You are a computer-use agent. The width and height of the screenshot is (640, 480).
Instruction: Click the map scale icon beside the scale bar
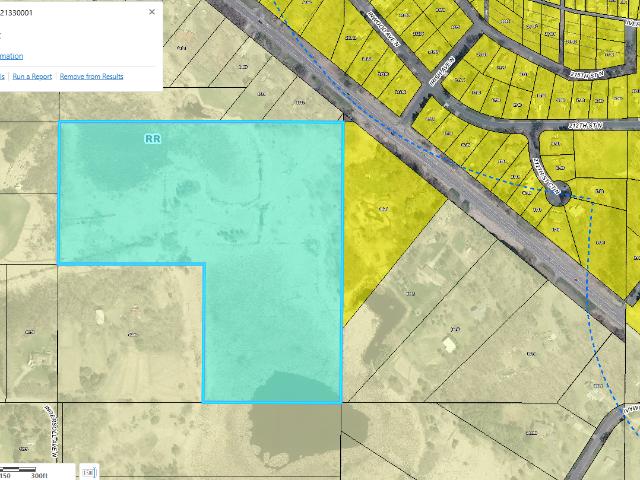89,471
